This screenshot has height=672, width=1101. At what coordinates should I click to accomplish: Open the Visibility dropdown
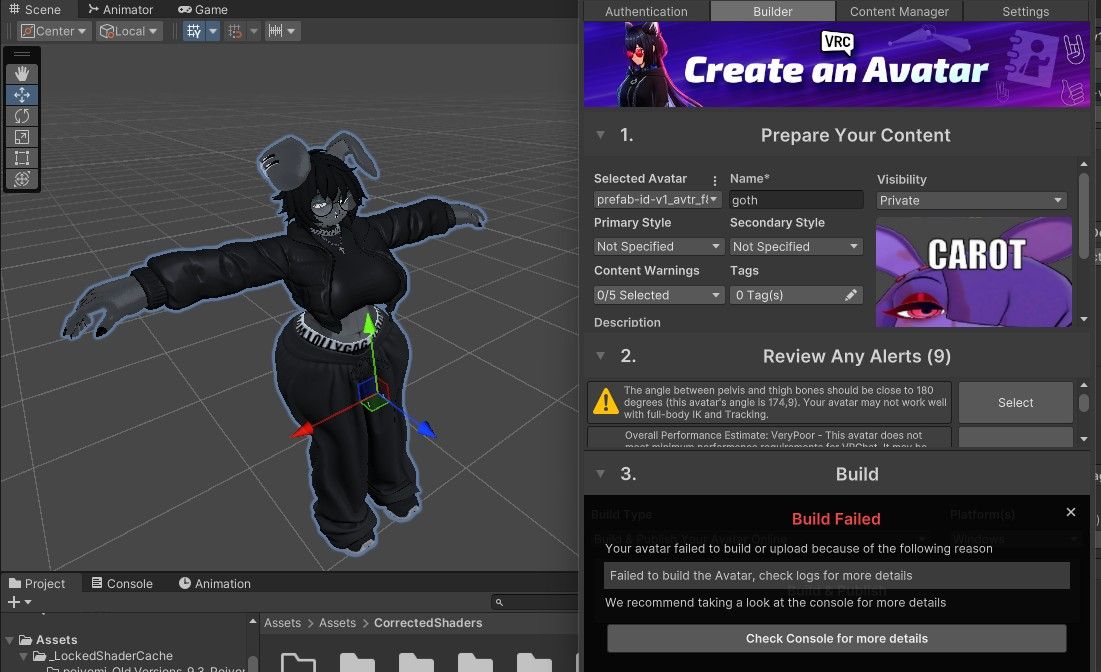tap(972, 200)
